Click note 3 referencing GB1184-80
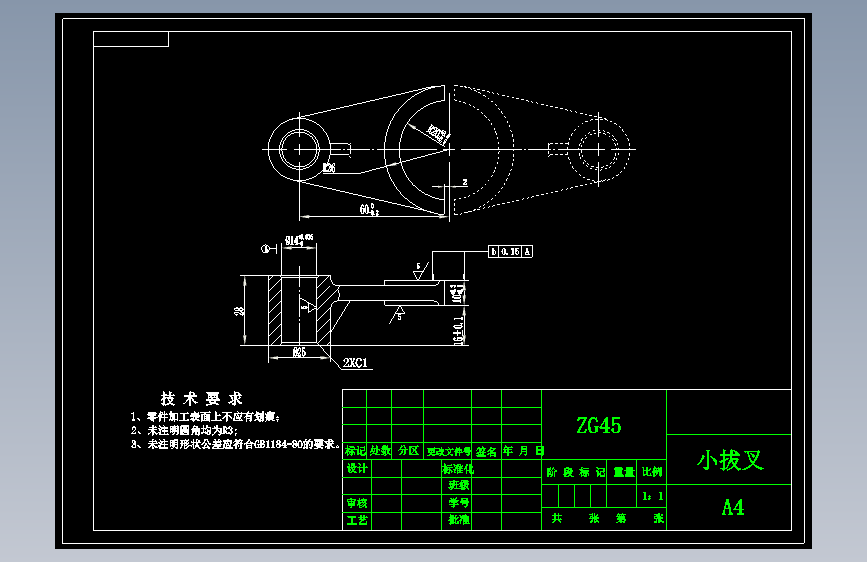This screenshot has width=867, height=562. [235, 444]
